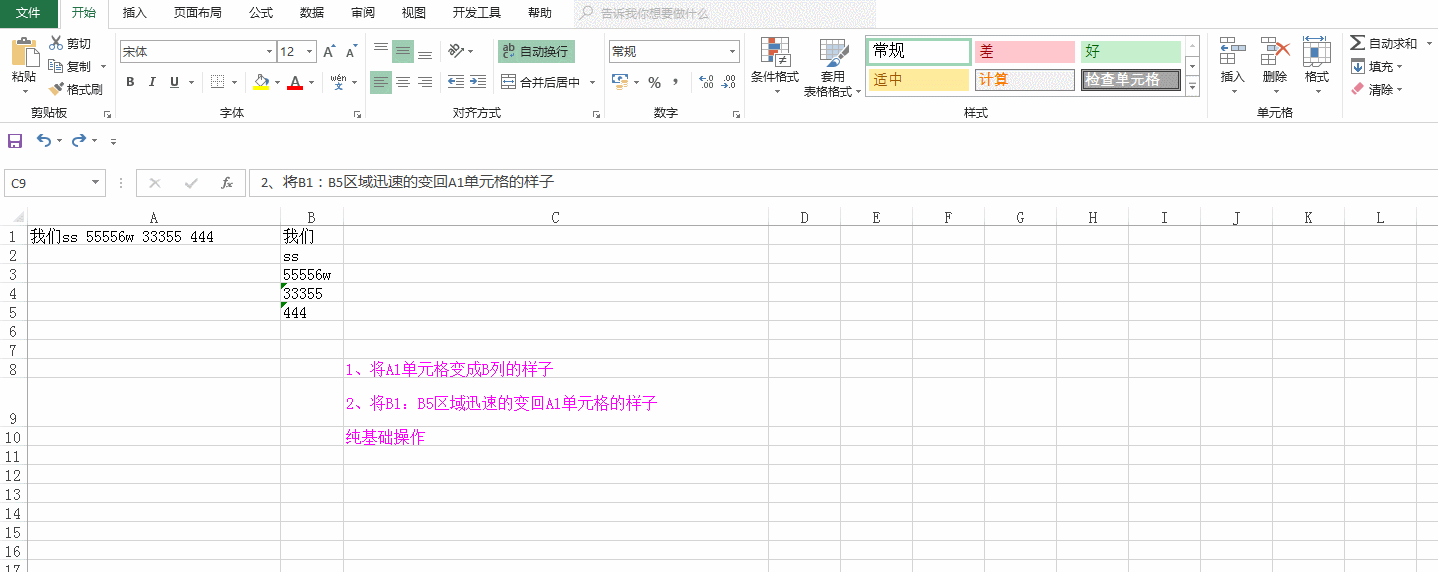
Task: Apply the 好 (Good) cell style
Action: (x=1130, y=52)
